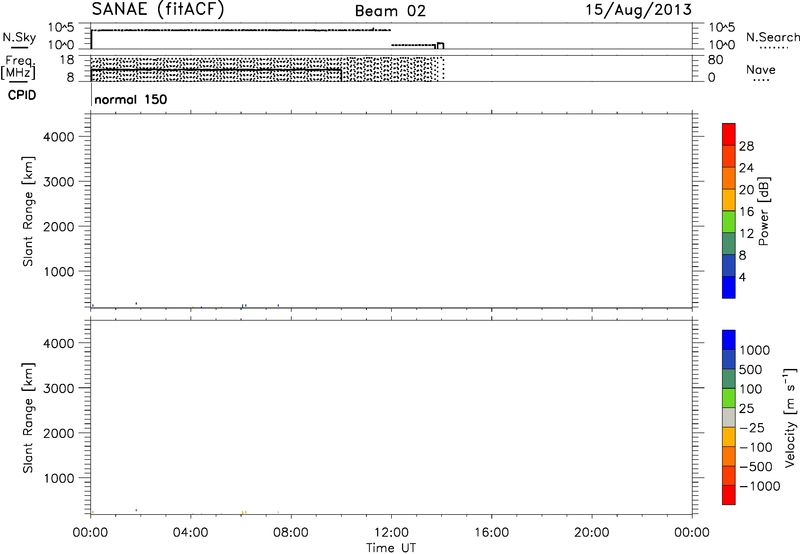Image resolution: width=800 pixels, height=554 pixels.
Task: Click the solid N.Sky legend line sample
Action: click(19, 48)
